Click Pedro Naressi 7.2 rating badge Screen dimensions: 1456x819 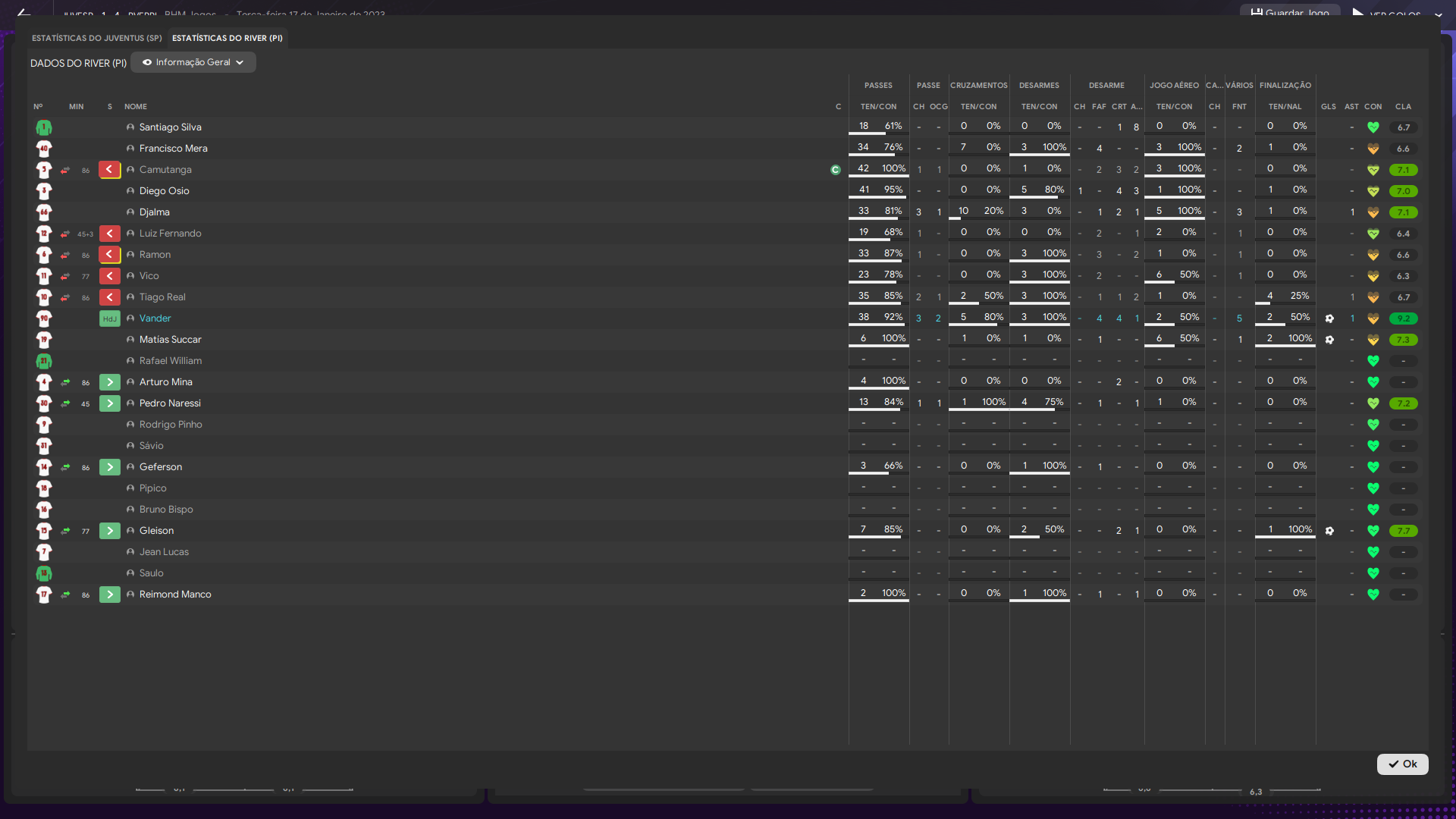(x=1404, y=403)
